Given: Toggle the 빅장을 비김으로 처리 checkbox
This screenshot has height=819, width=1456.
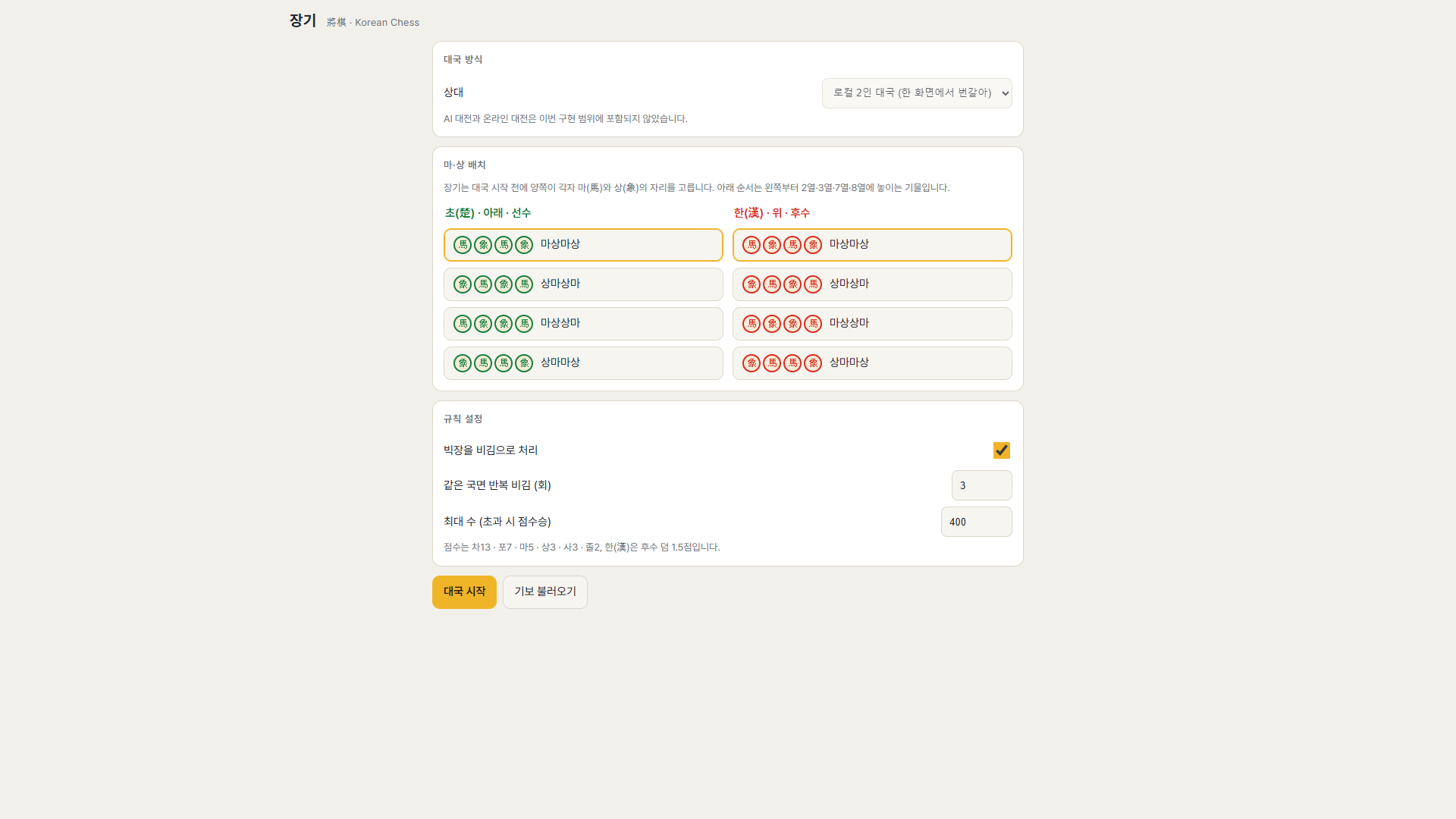Looking at the screenshot, I should [1002, 450].
